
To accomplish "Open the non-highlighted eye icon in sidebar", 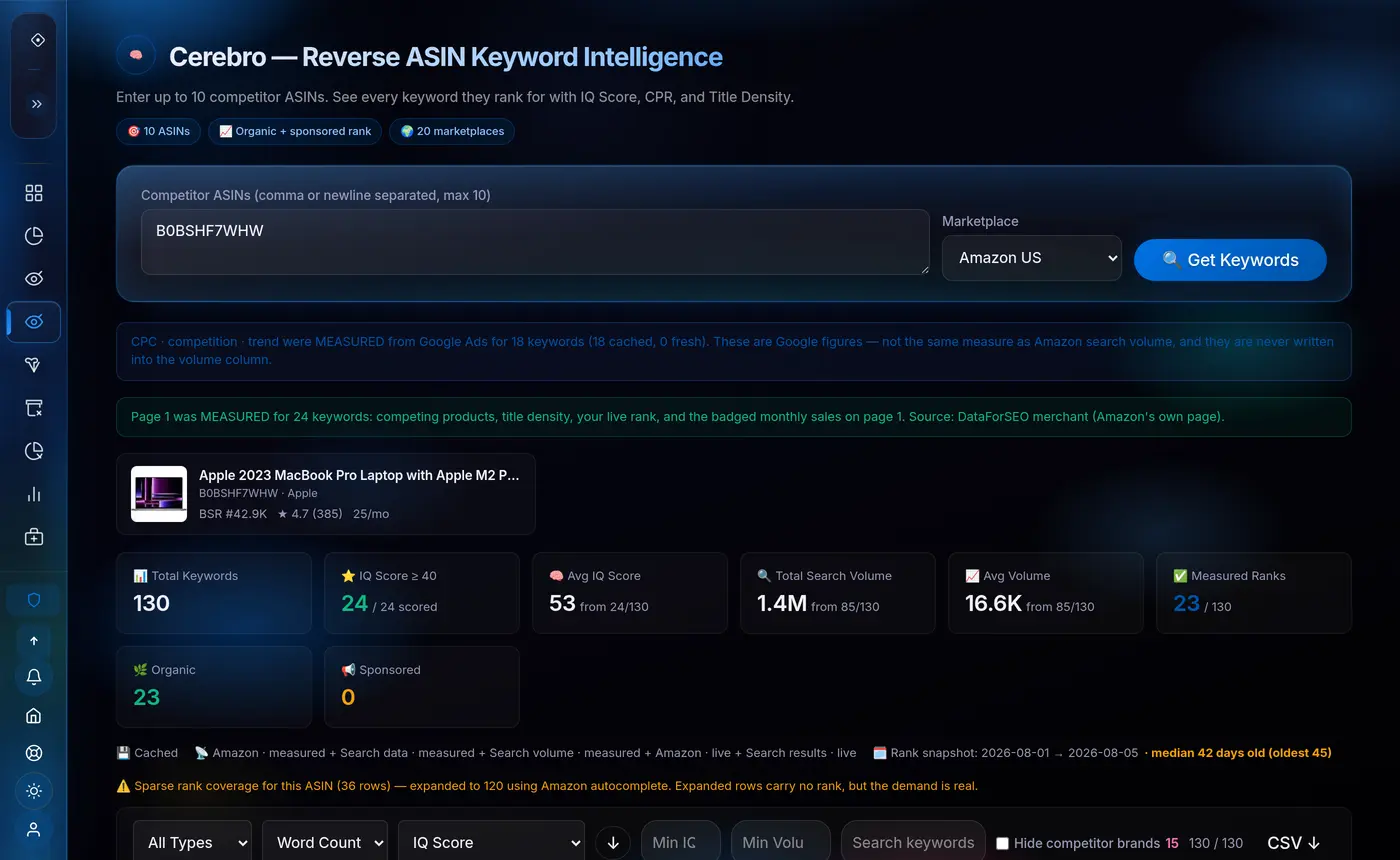I will (x=34, y=279).
